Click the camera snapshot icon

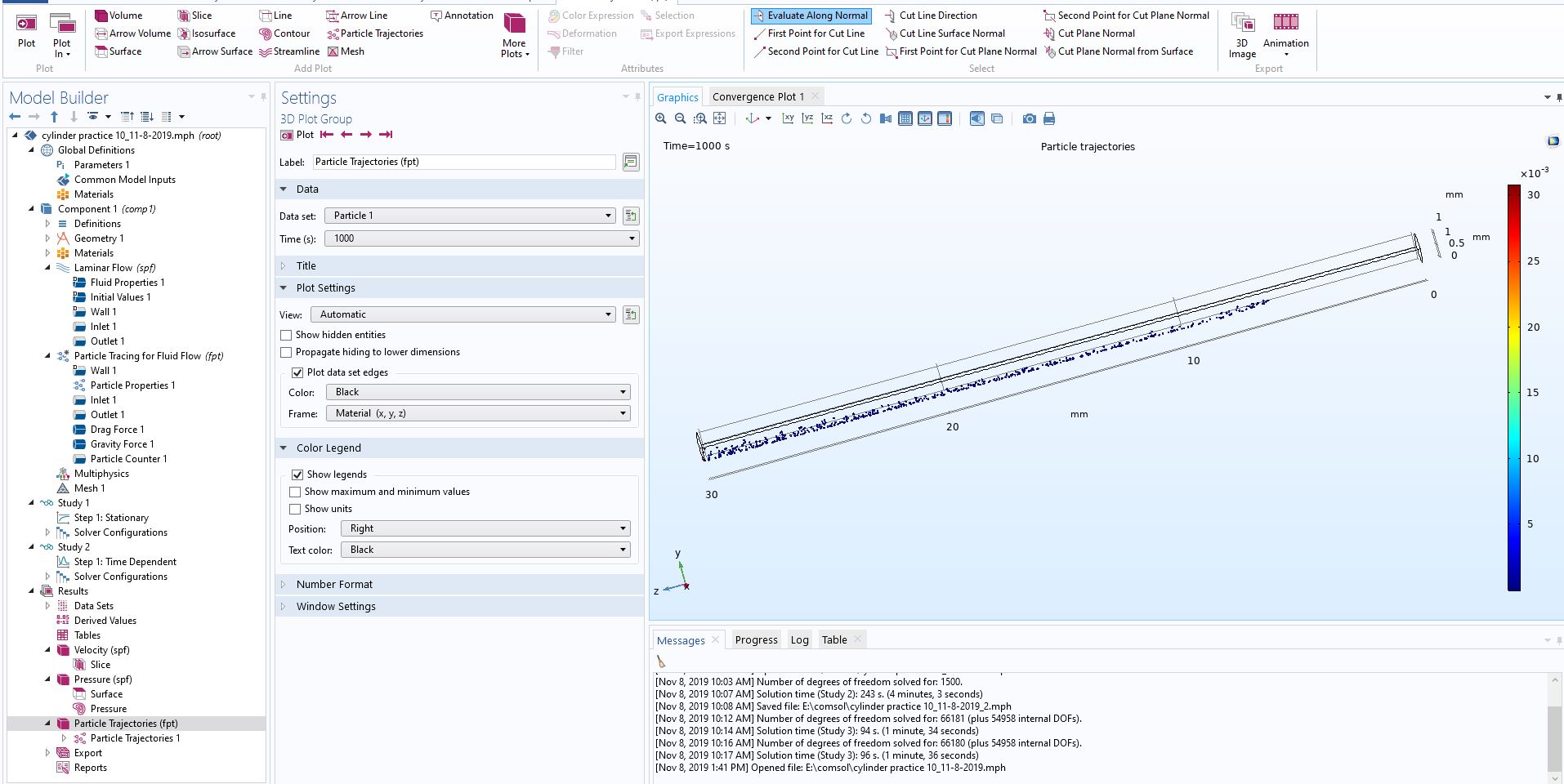(1029, 119)
